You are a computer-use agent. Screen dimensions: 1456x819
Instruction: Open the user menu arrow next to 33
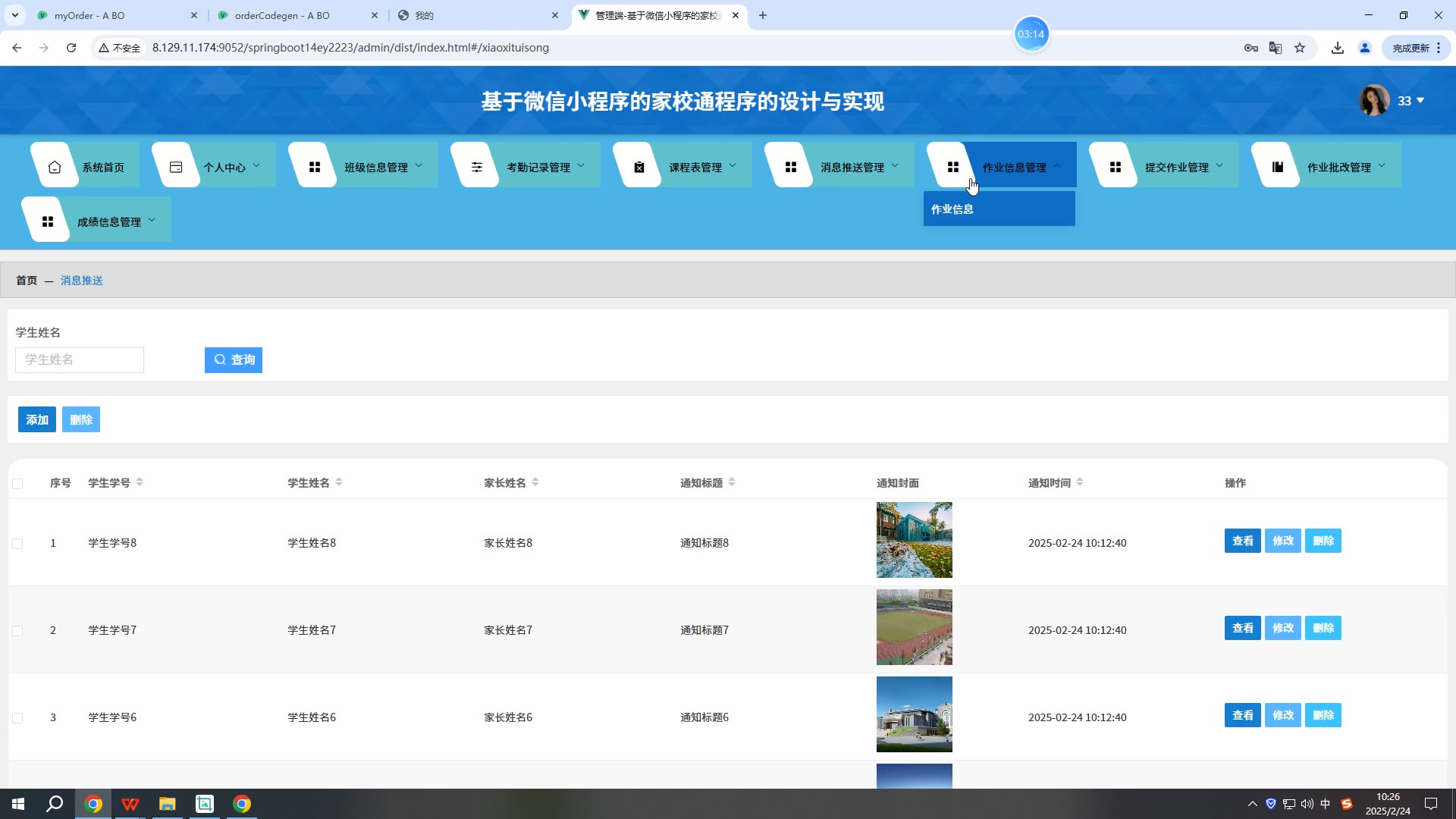(x=1420, y=101)
